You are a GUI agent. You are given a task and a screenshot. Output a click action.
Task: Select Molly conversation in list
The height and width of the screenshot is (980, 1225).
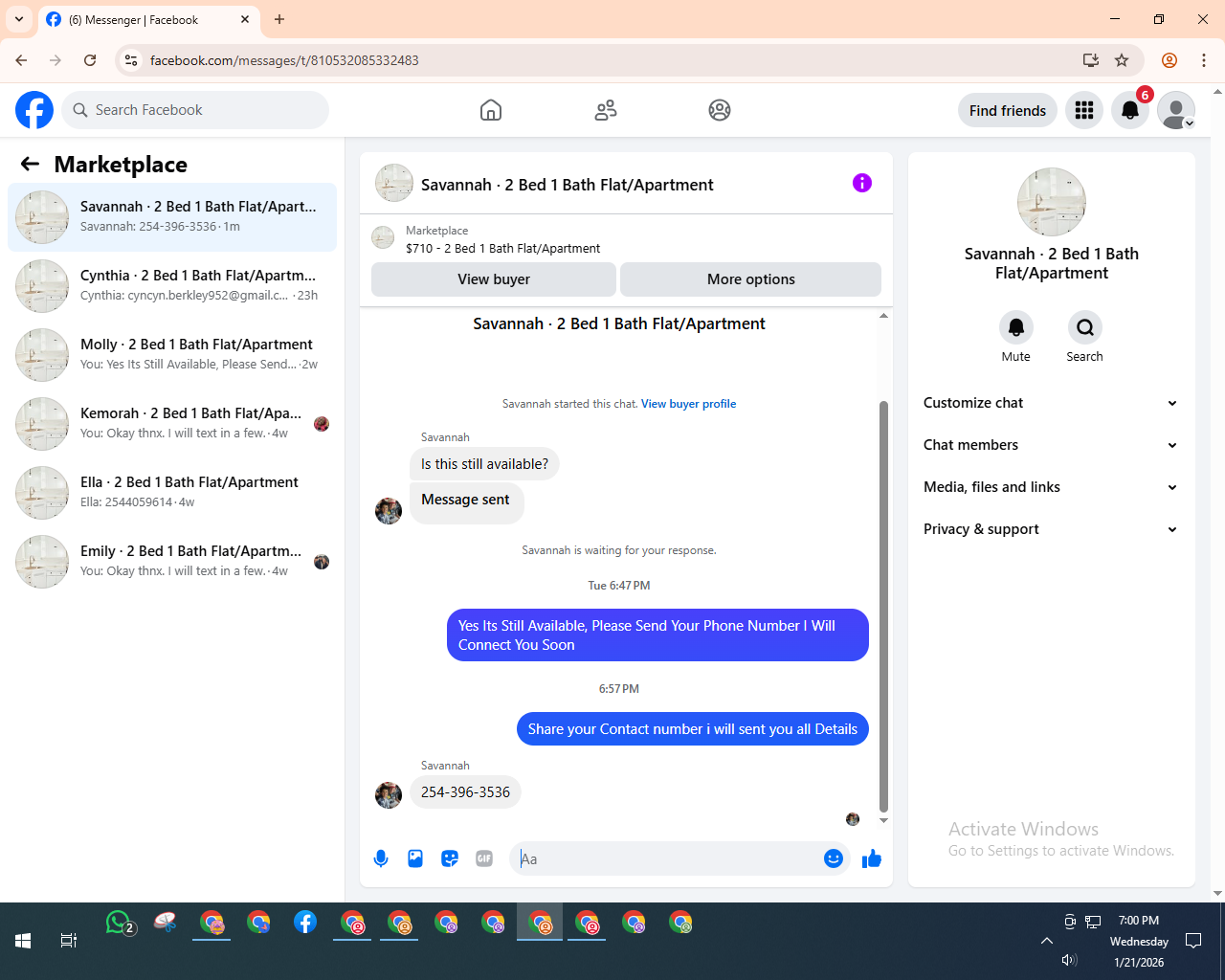pyautogui.click(x=172, y=355)
